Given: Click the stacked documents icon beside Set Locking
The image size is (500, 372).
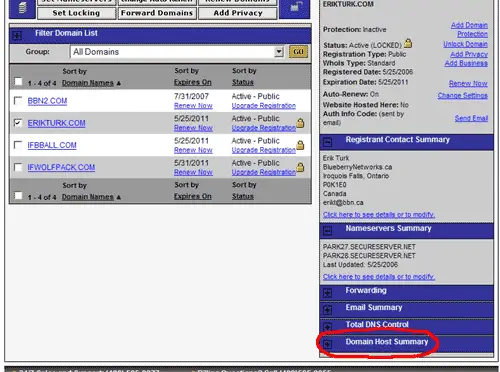Looking at the screenshot, I should 22,8.
